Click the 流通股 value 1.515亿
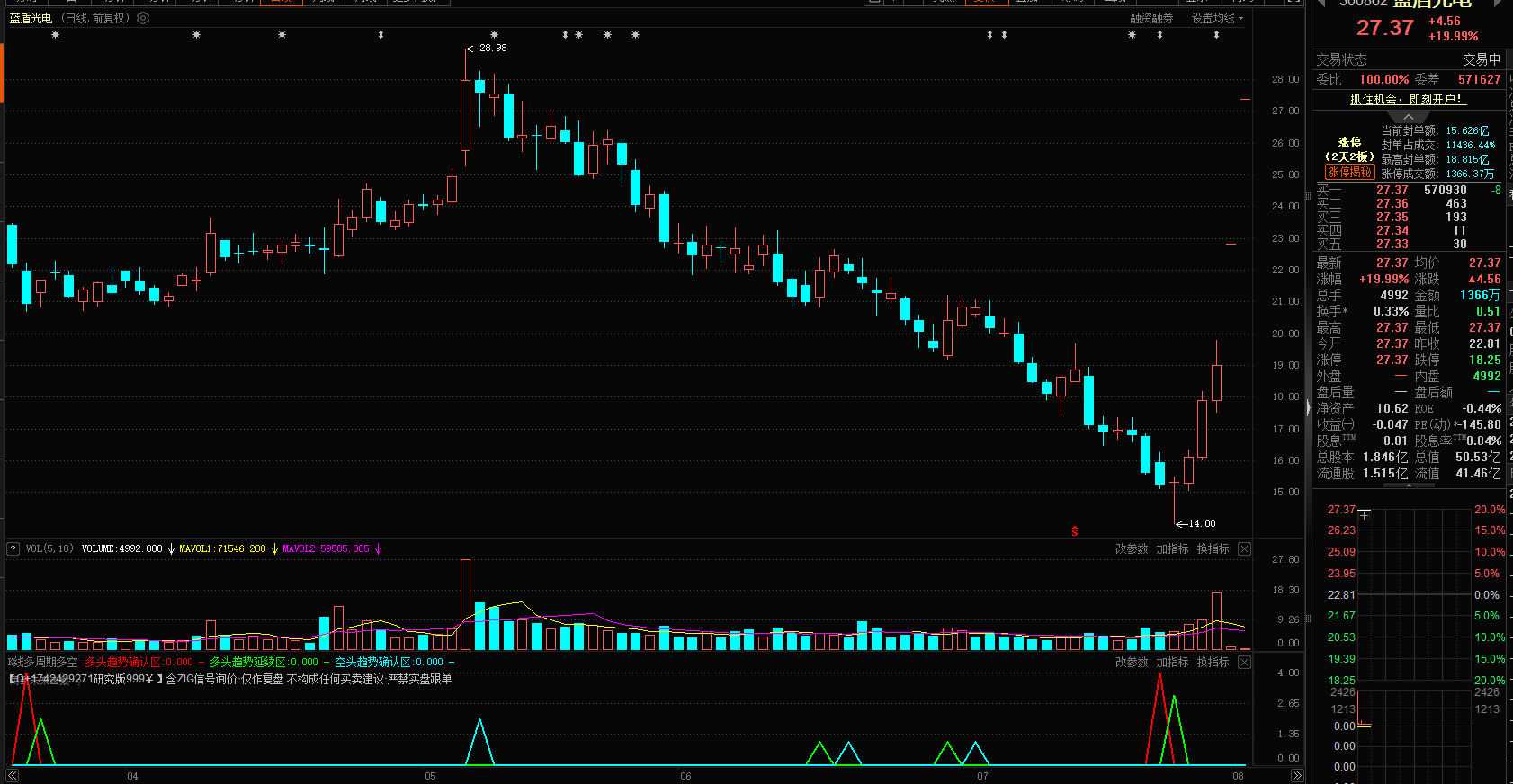 click(1385, 473)
